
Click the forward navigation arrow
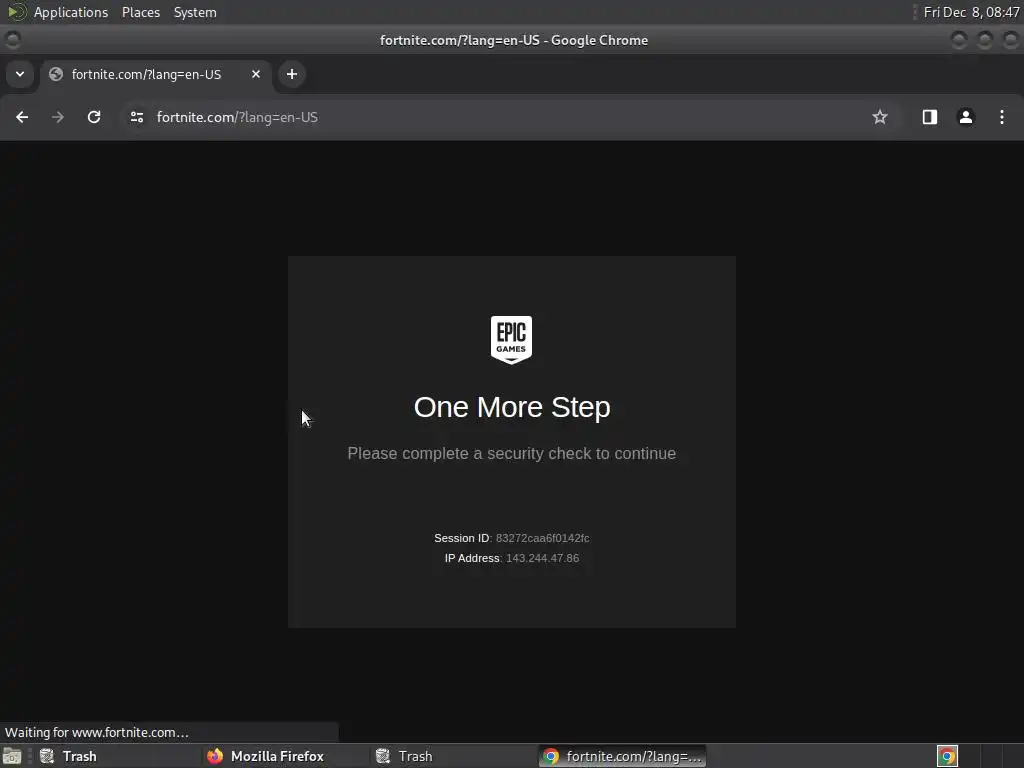(57, 117)
